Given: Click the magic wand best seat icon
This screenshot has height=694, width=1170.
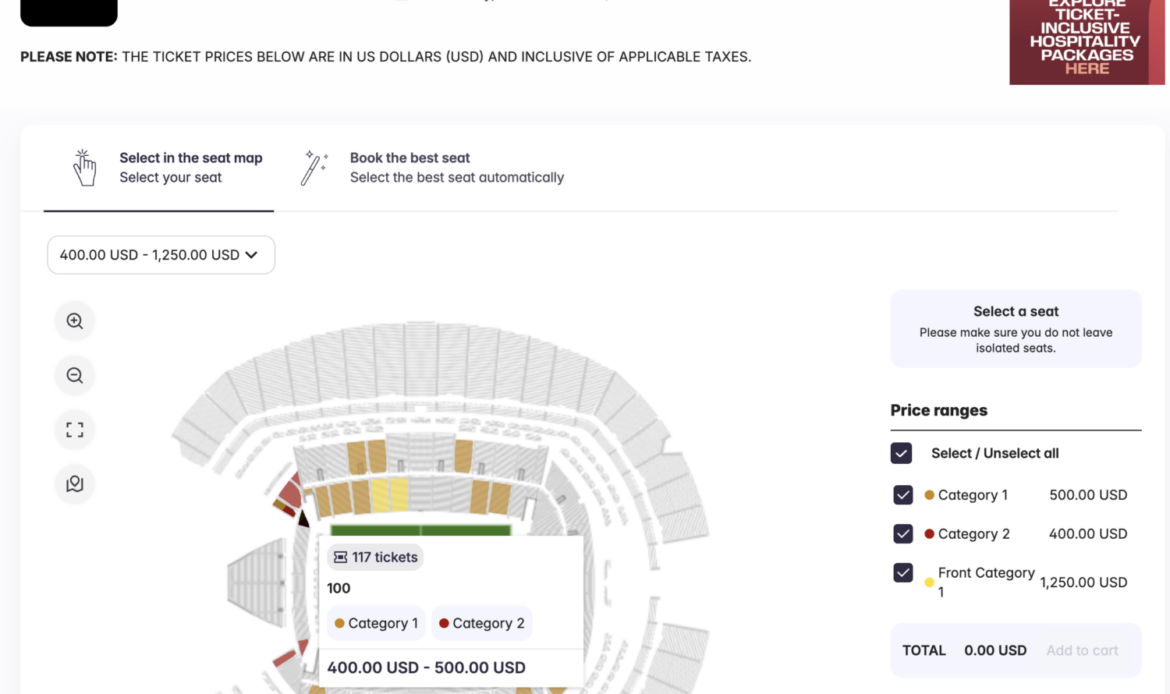Looking at the screenshot, I should click(x=314, y=168).
